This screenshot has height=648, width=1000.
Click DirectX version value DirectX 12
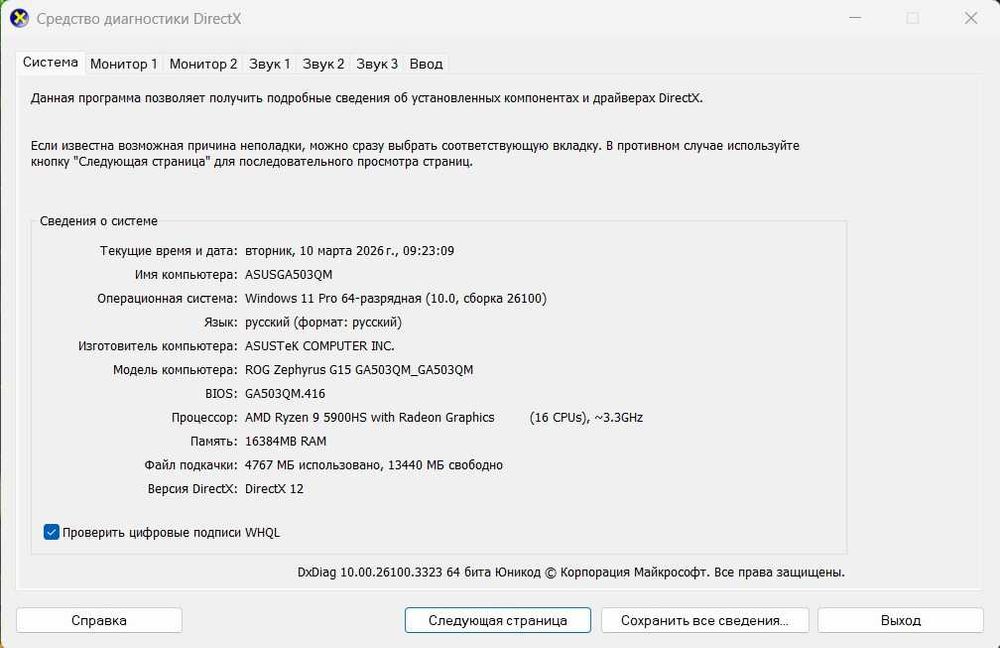pyautogui.click(x=274, y=489)
